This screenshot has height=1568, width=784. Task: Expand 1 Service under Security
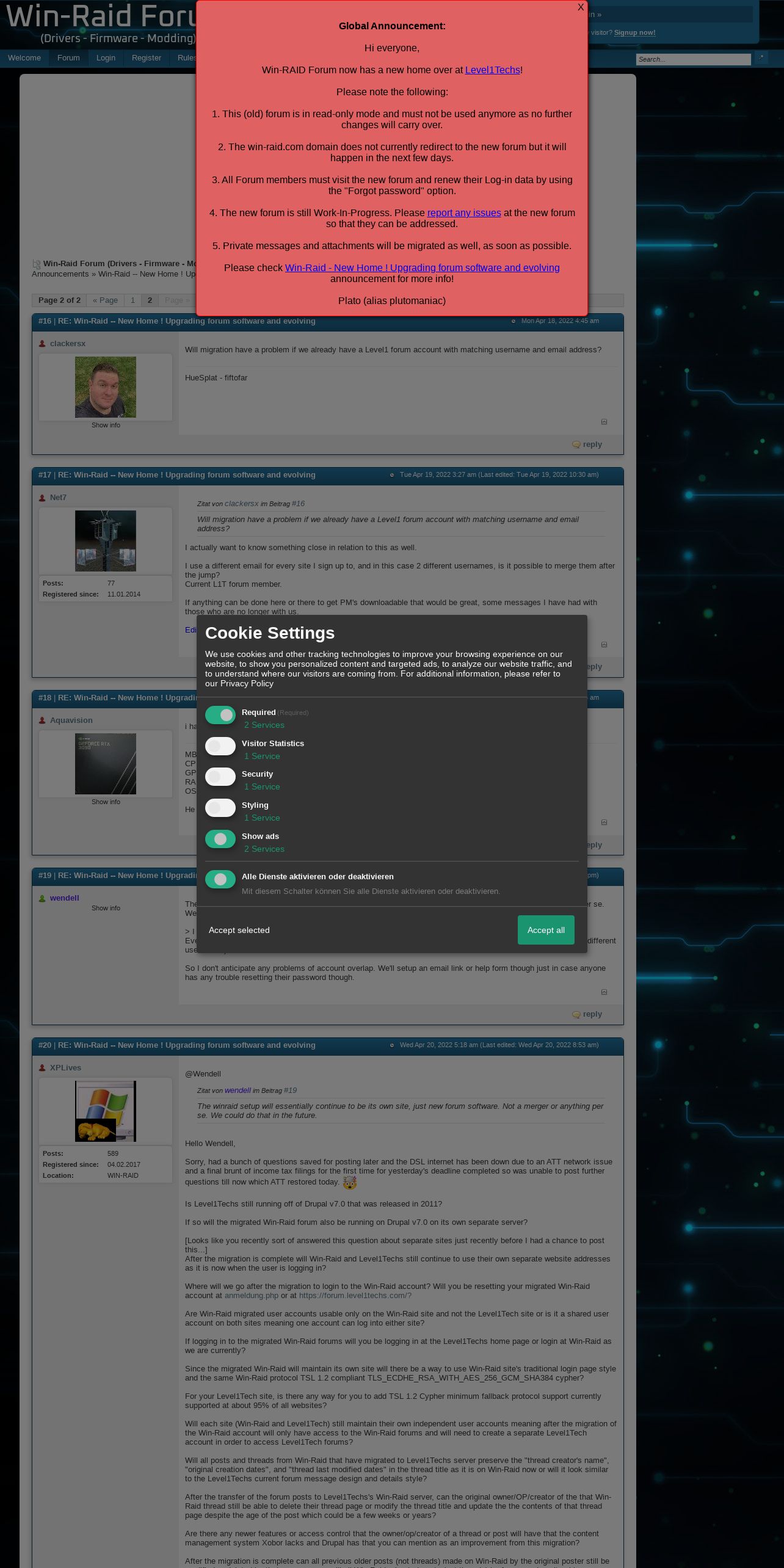click(x=262, y=787)
